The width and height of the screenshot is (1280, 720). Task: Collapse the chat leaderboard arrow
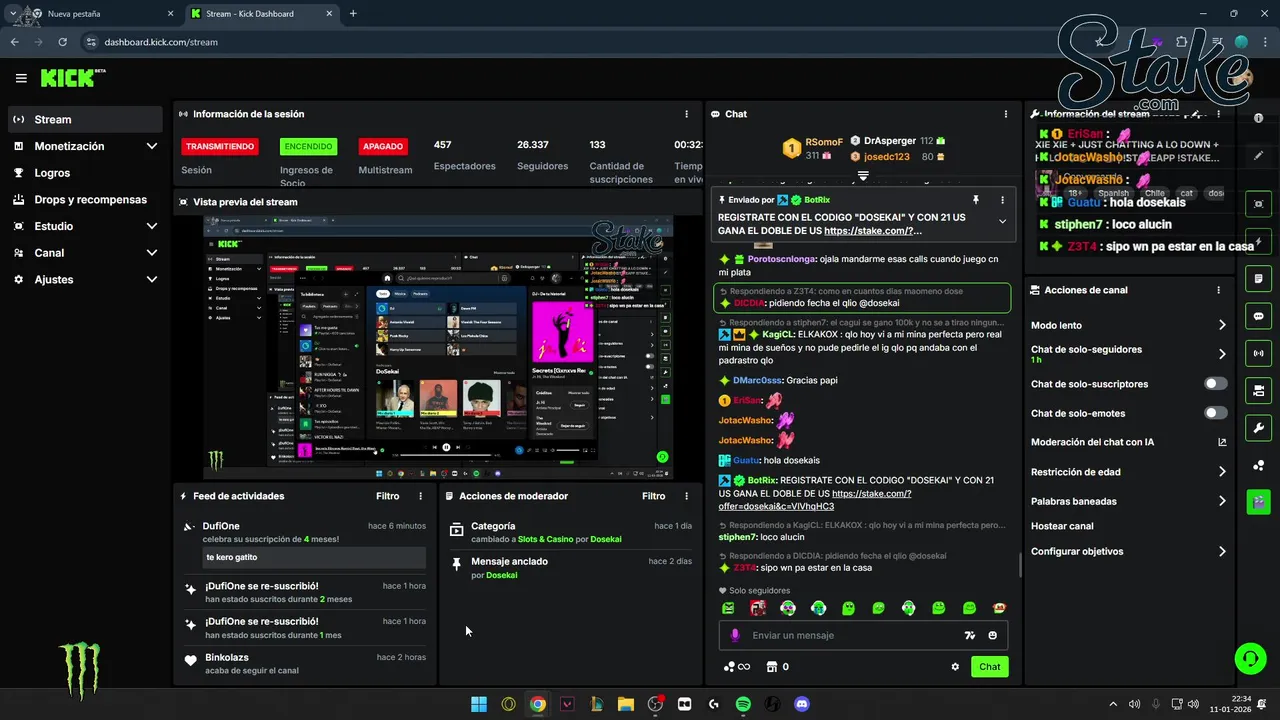pyautogui.click(x=863, y=176)
